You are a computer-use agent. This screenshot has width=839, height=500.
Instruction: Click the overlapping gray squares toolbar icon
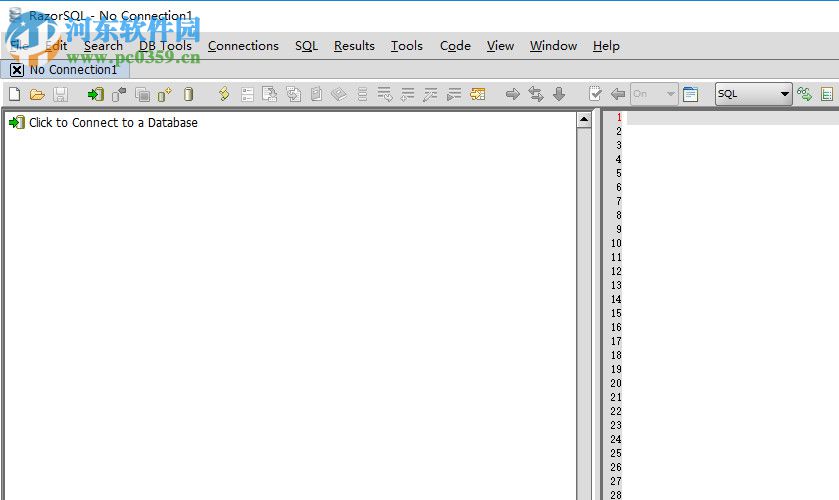tap(142, 95)
